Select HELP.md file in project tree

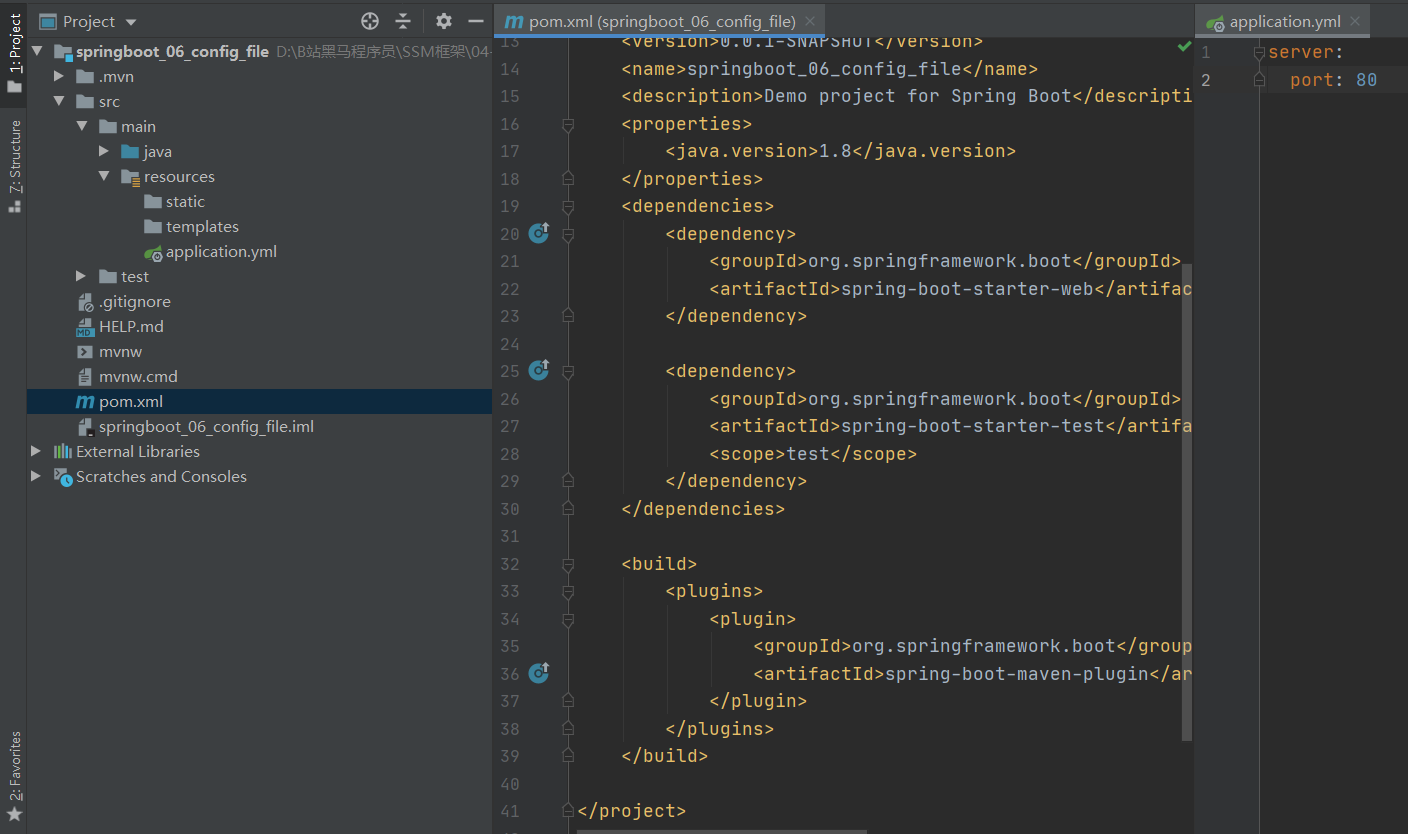coord(131,327)
